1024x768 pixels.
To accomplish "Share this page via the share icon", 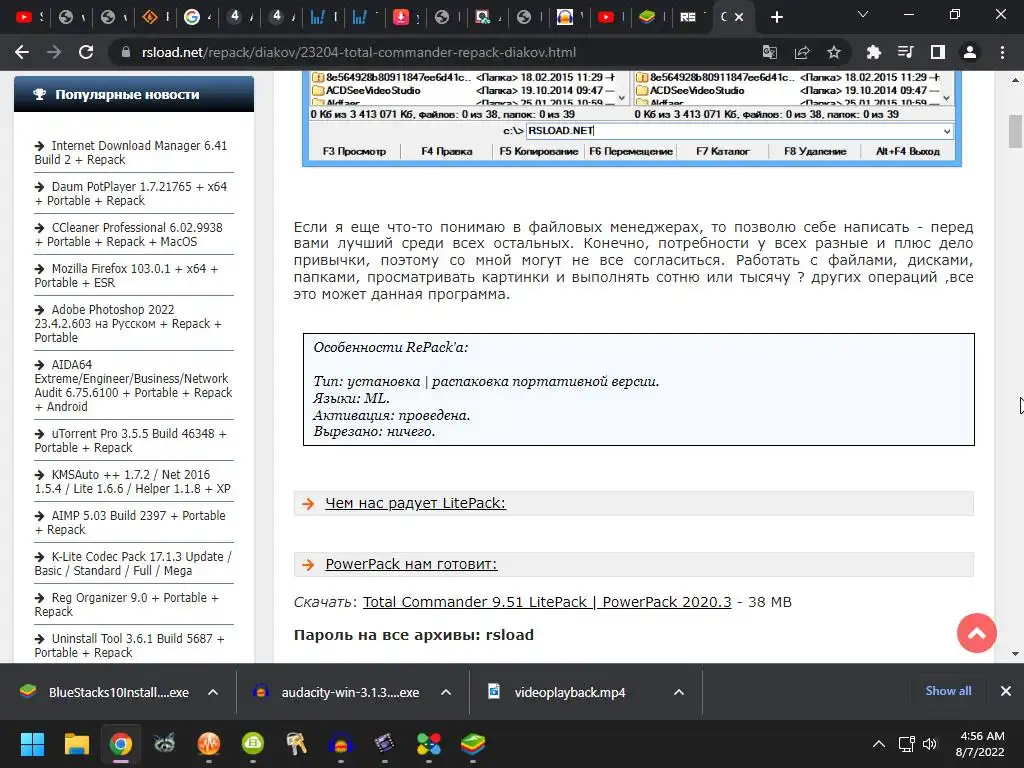I will pyautogui.click(x=802, y=52).
